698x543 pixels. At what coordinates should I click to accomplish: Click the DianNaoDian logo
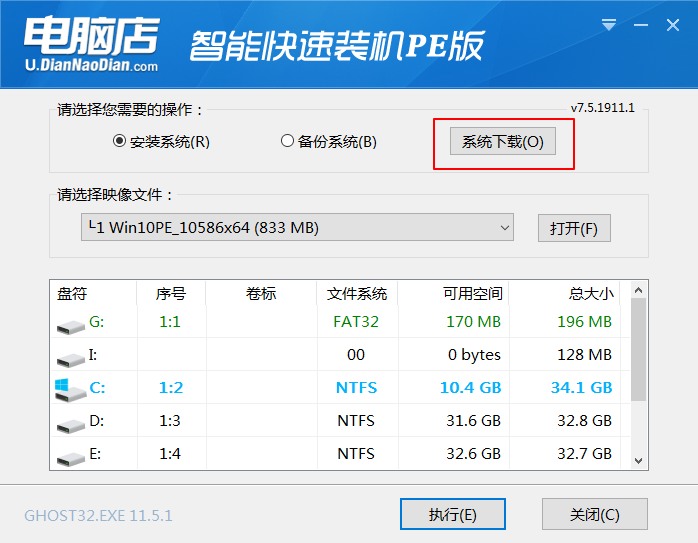[x=91, y=44]
